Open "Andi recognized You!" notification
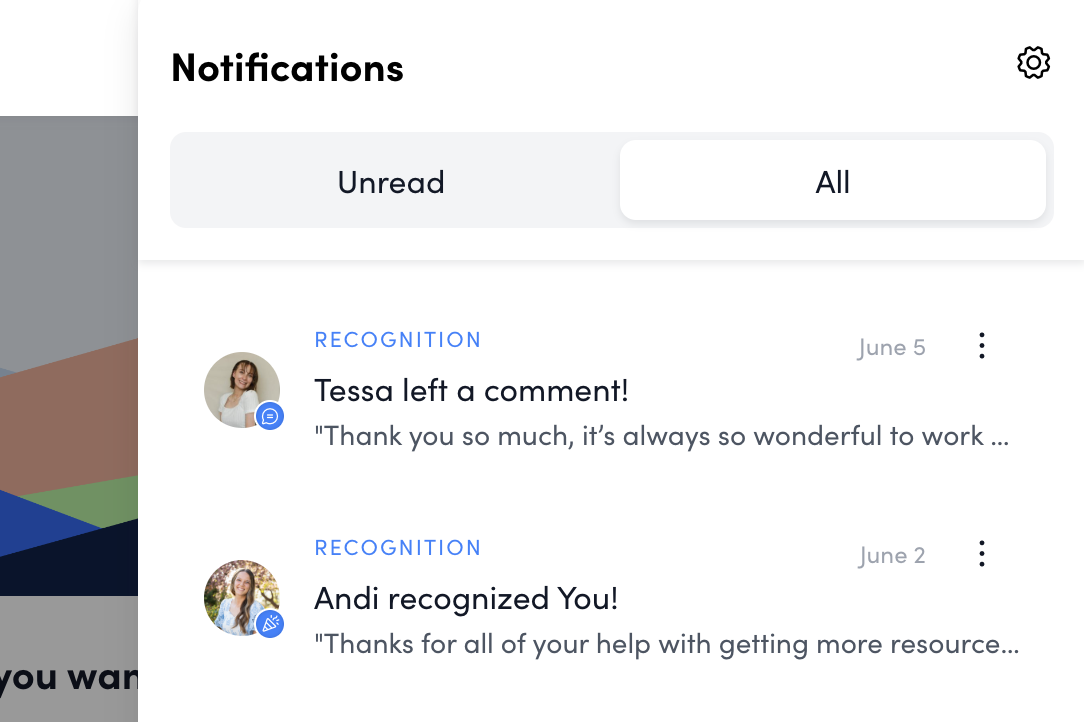 (466, 598)
